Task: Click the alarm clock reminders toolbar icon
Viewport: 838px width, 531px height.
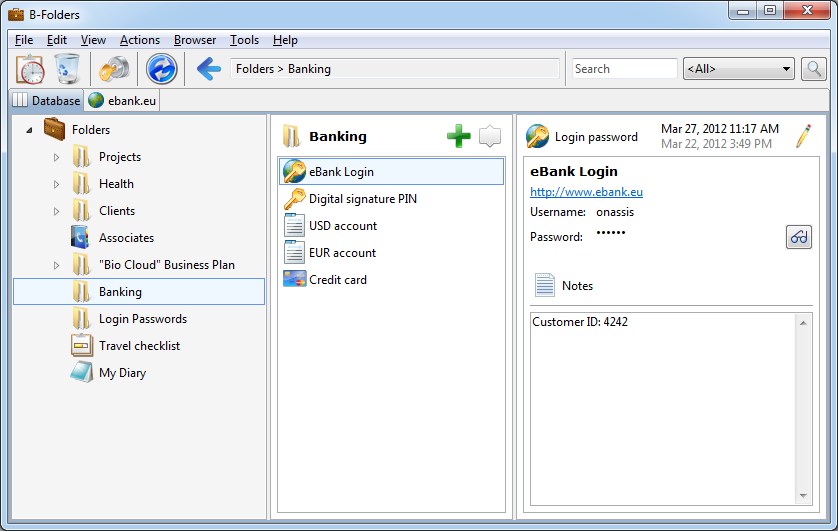Action: tap(30, 69)
